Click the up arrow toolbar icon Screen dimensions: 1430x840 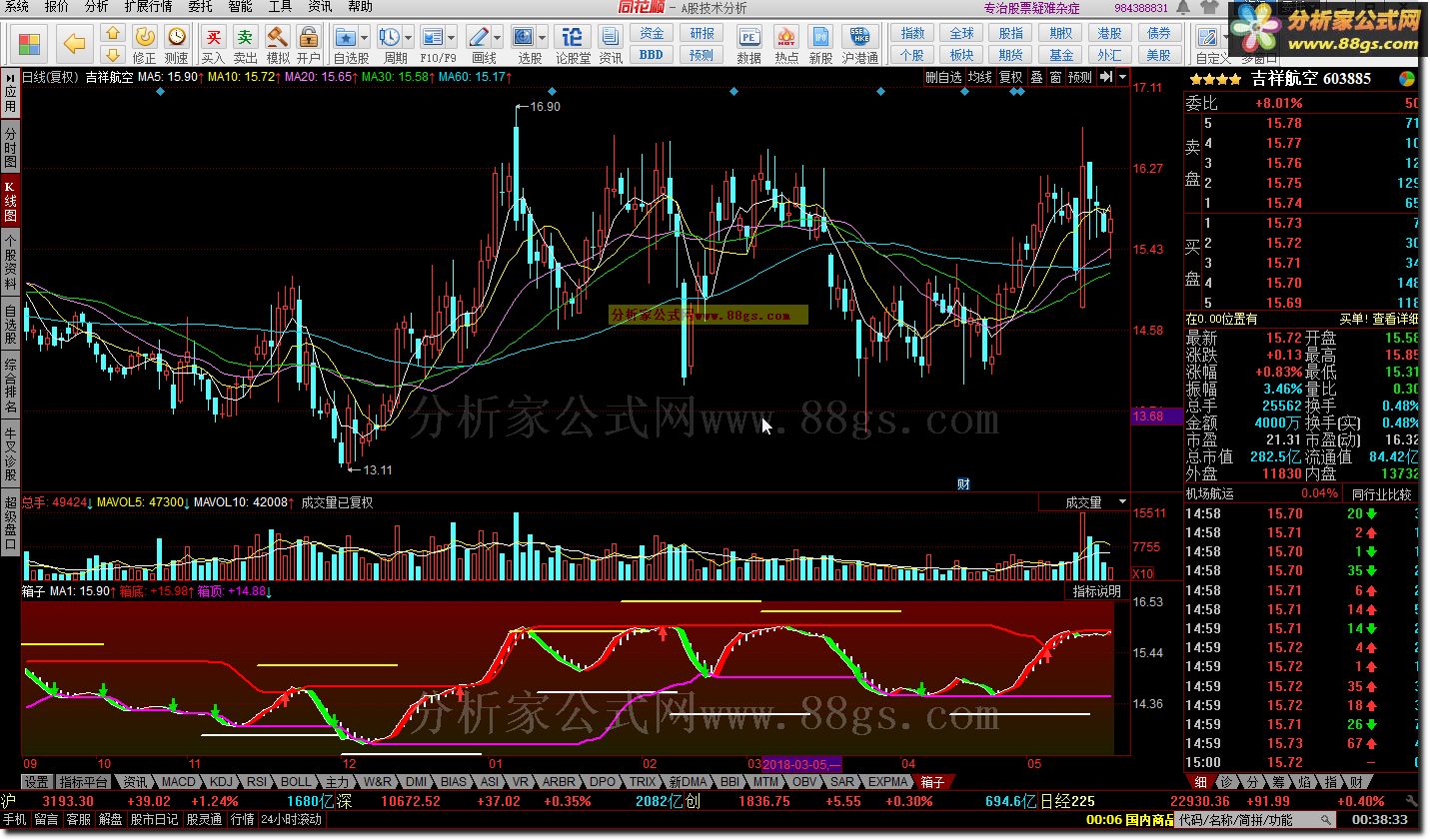click(x=113, y=35)
